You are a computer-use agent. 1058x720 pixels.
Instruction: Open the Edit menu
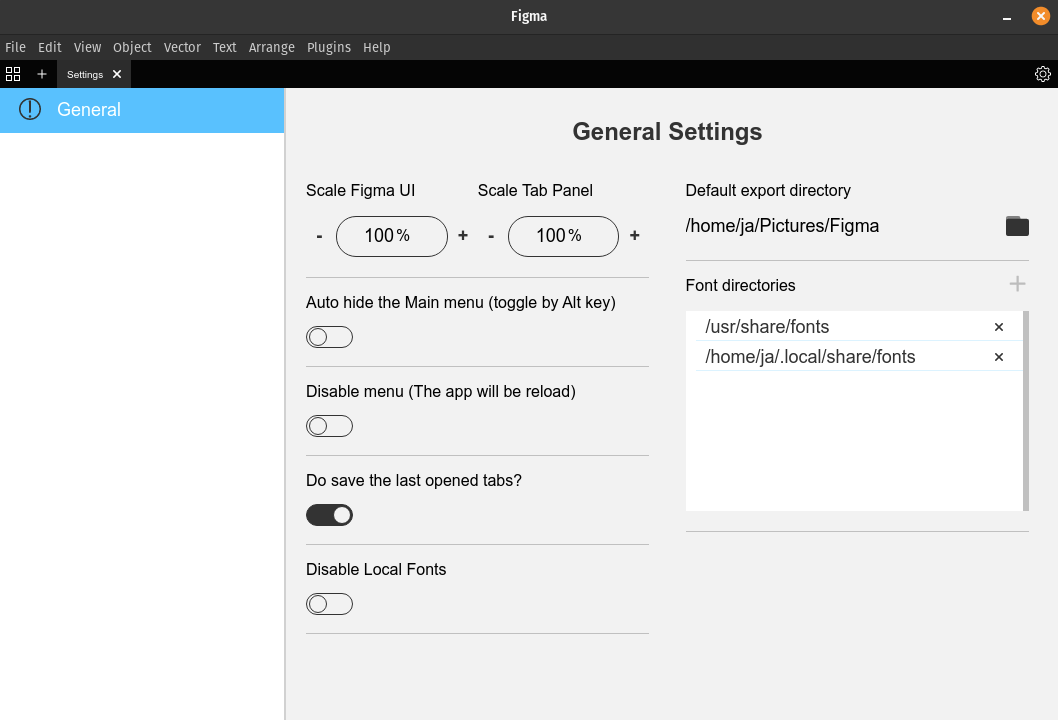49,47
